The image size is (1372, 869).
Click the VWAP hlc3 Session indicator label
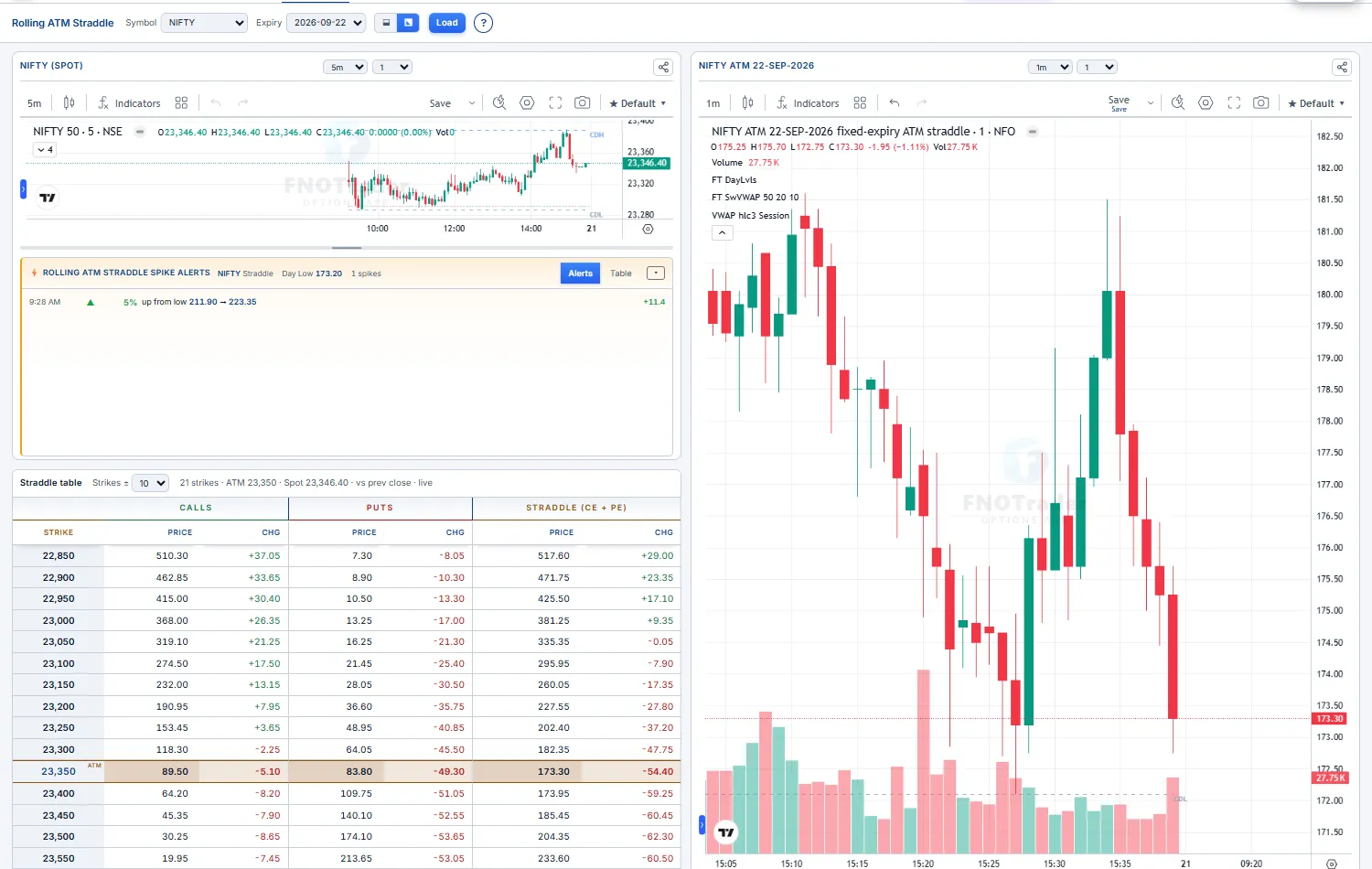[750, 216]
